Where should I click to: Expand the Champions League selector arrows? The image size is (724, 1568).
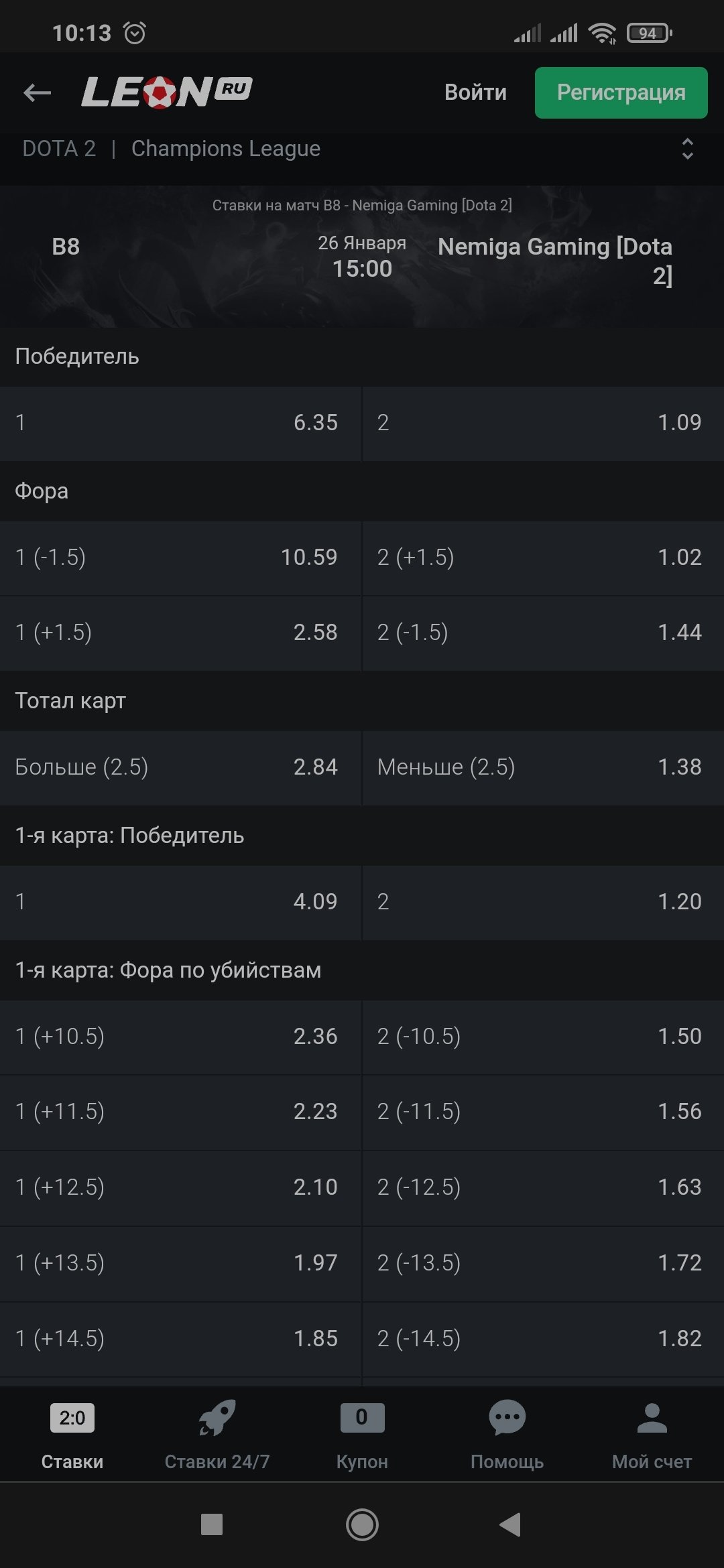[x=687, y=149]
